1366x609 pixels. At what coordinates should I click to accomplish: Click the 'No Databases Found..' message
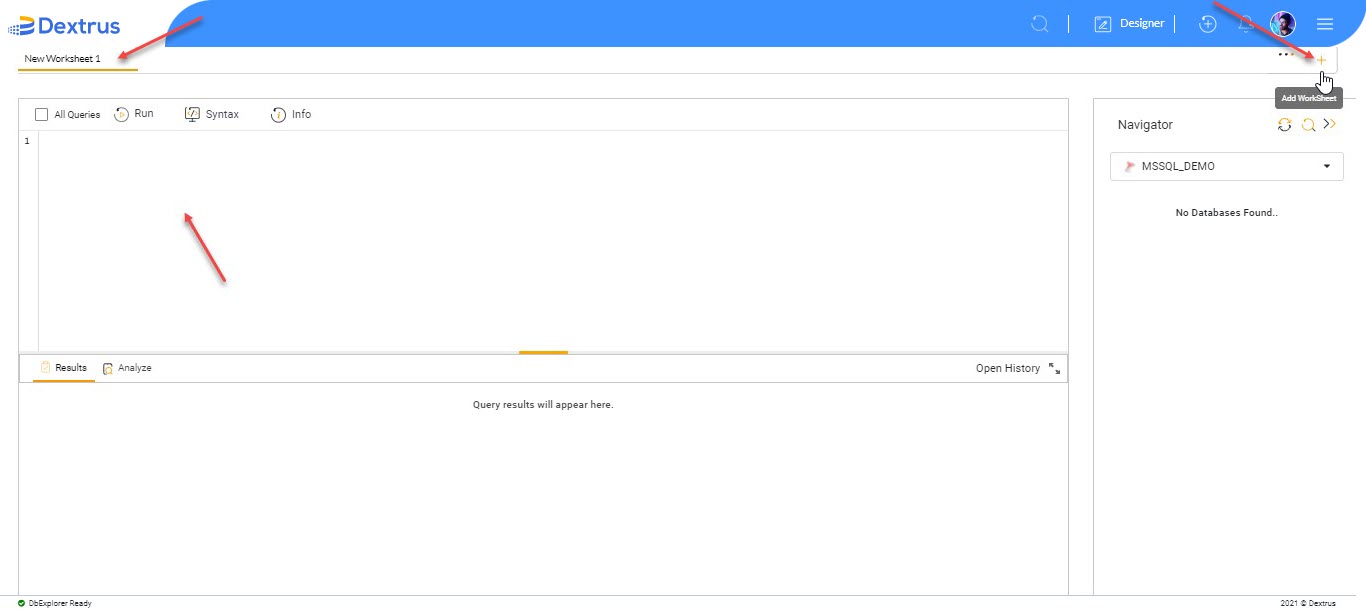click(x=1227, y=213)
